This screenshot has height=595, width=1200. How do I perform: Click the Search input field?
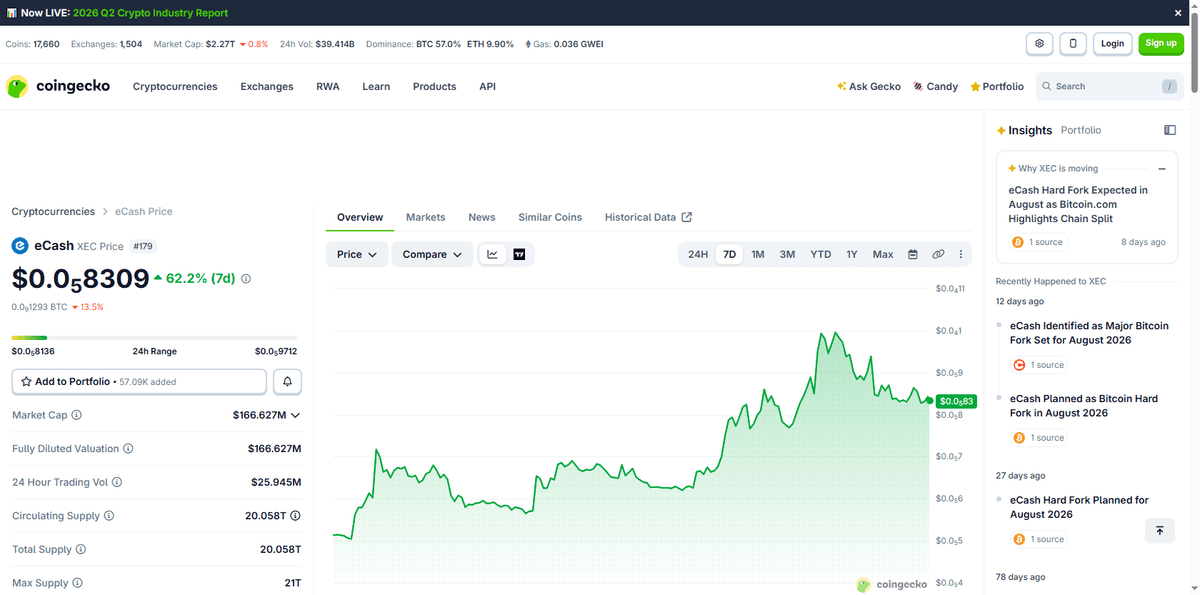1109,87
